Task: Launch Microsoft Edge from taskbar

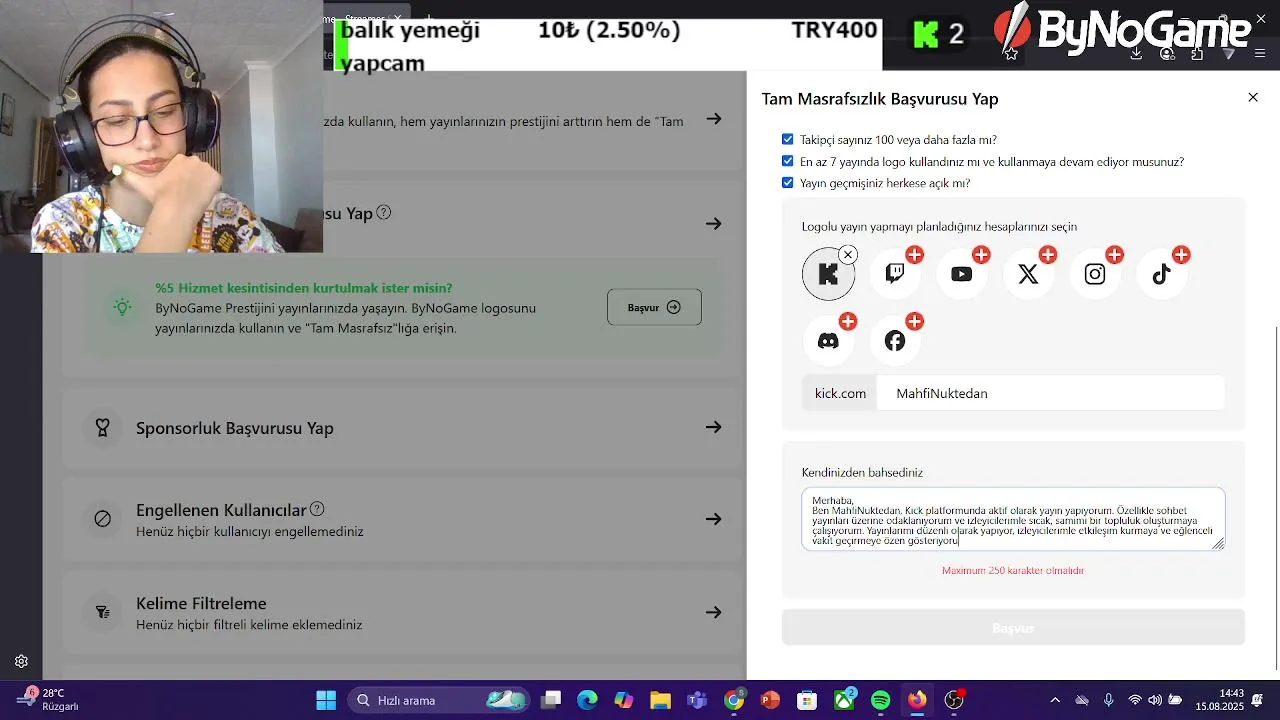Action: point(587,700)
